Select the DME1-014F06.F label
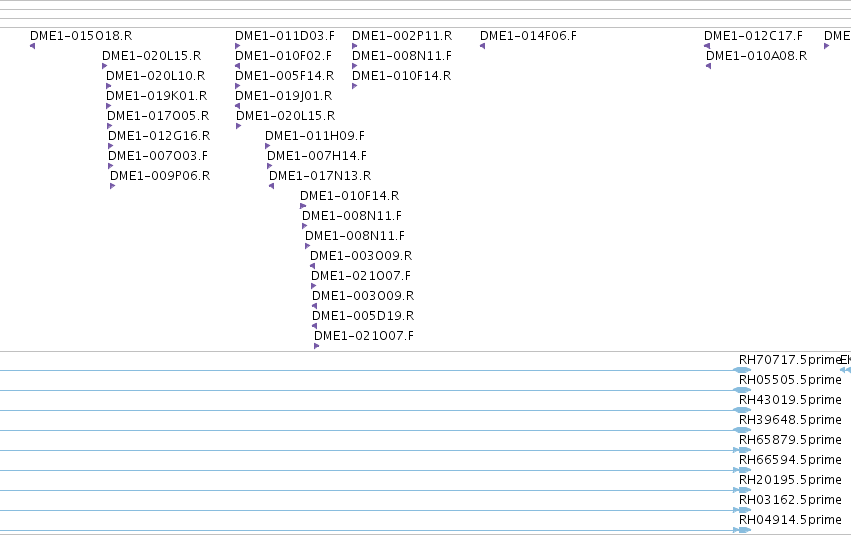Screen dimensions: 851x535 point(529,36)
